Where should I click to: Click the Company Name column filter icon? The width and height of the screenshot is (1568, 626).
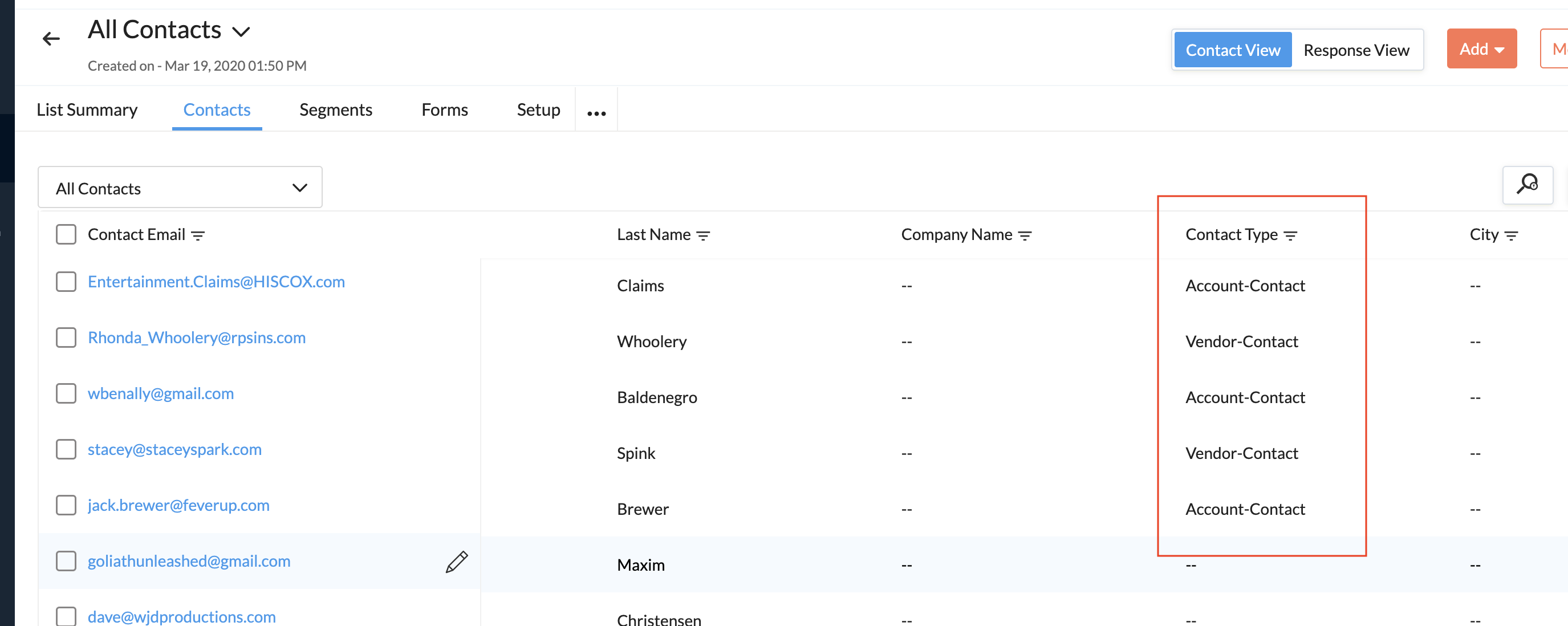[x=1025, y=235]
